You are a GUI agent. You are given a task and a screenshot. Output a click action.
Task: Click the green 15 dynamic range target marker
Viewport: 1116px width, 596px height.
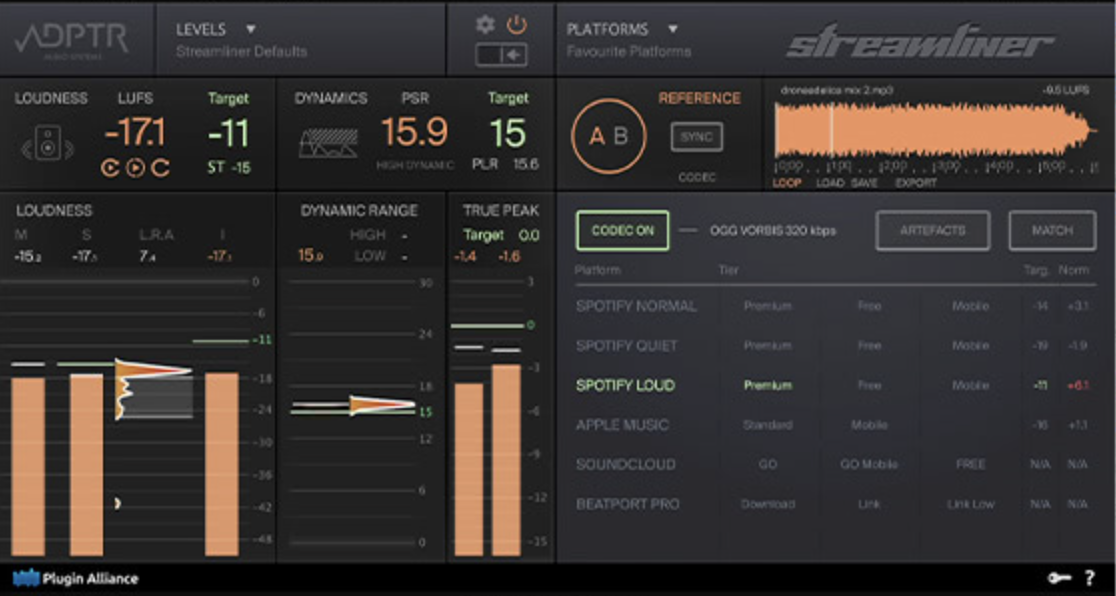coord(426,412)
